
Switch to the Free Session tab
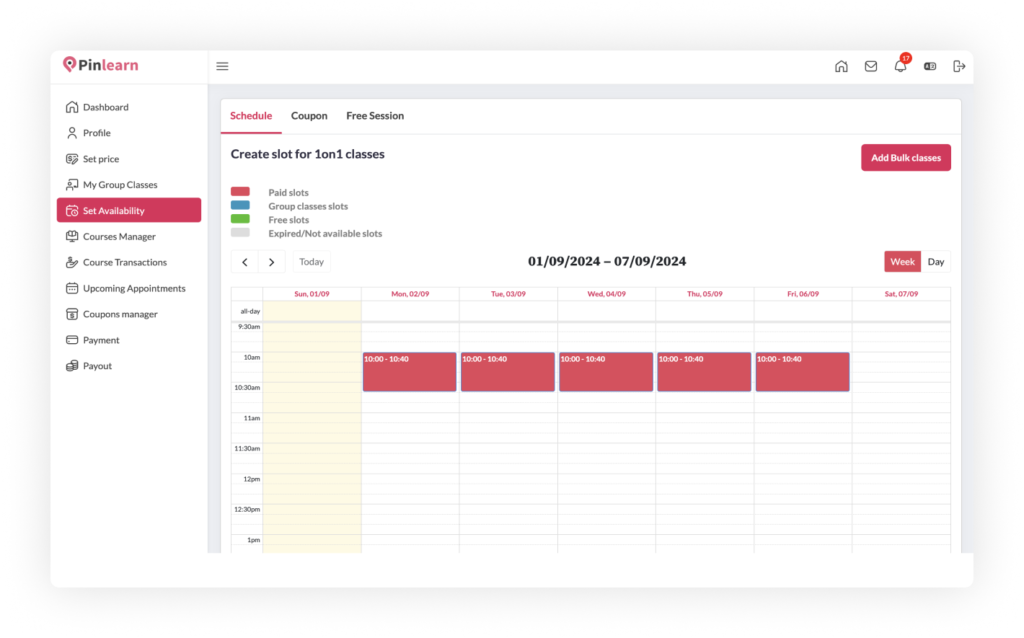coord(375,115)
